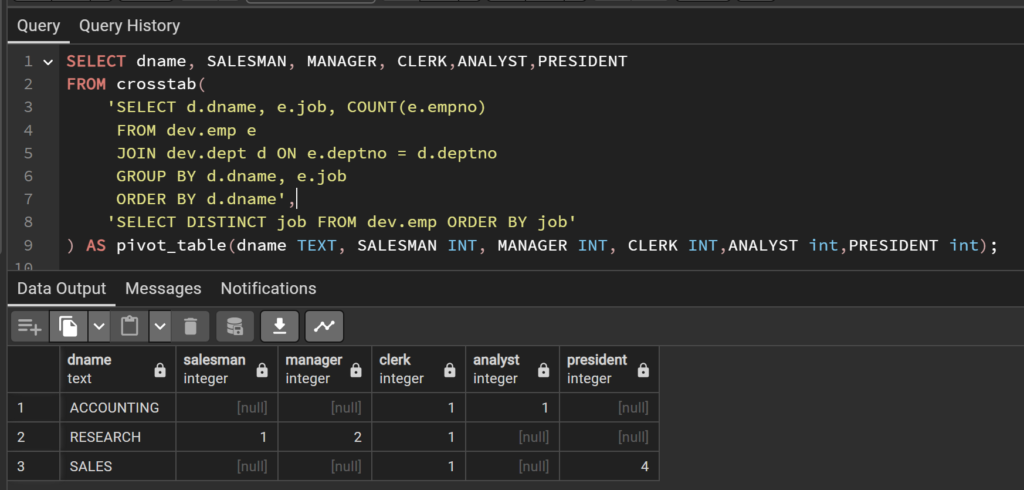Select the Data Output tab
This screenshot has width=1024, height=490.
tap(61, 289)
